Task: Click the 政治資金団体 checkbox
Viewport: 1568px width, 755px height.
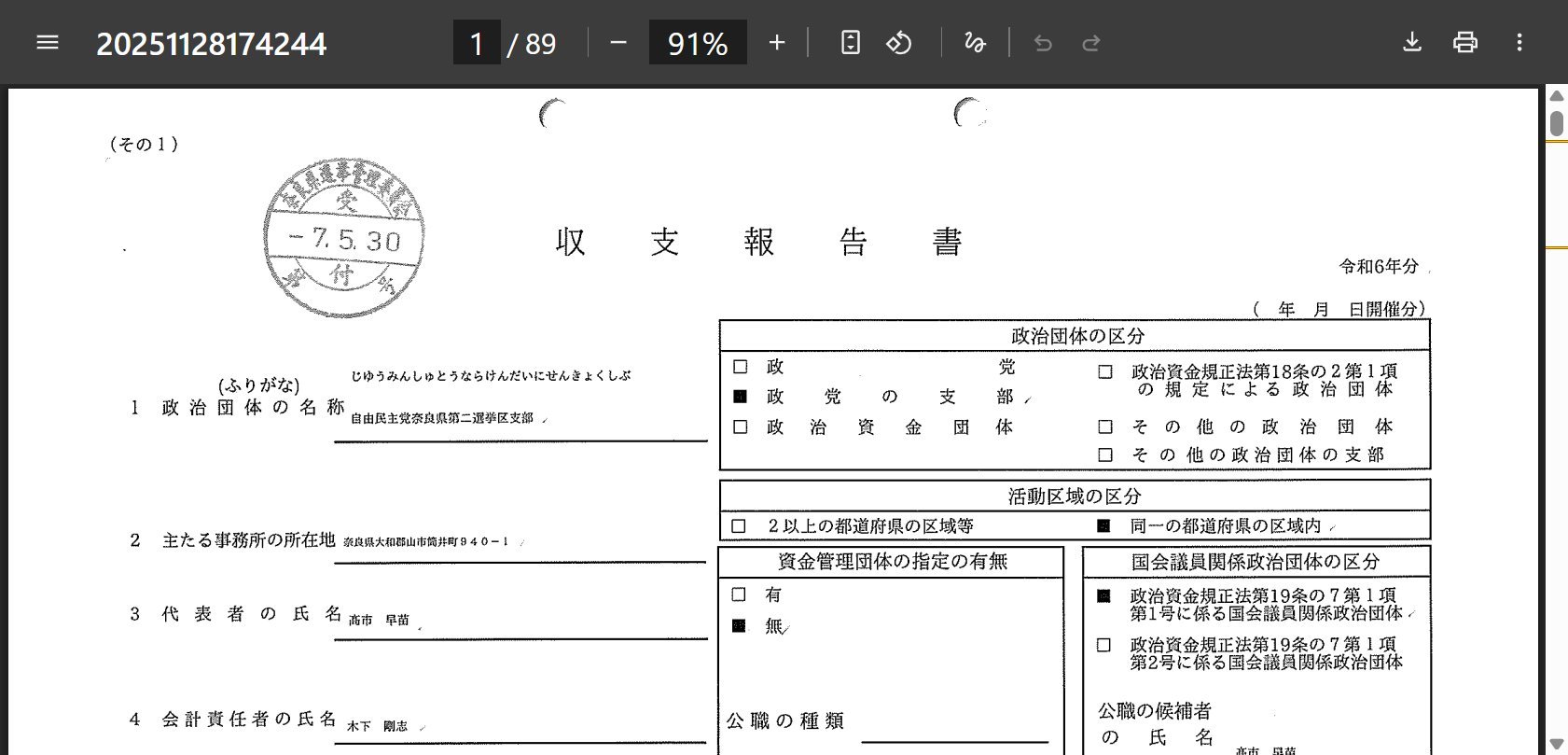Action: point(741,426)
